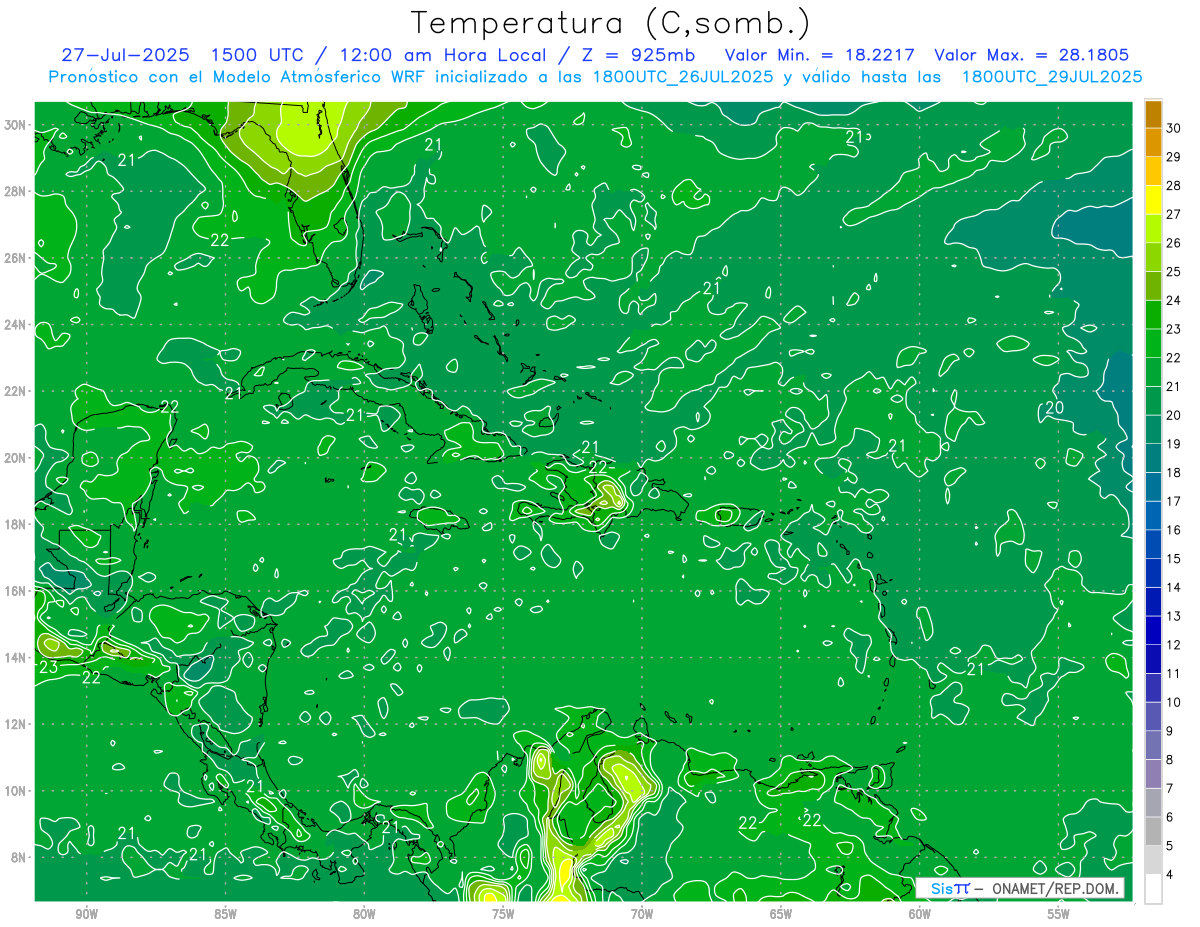
Task: Click the "23" contour label over Central America
Action: point(48,668)
